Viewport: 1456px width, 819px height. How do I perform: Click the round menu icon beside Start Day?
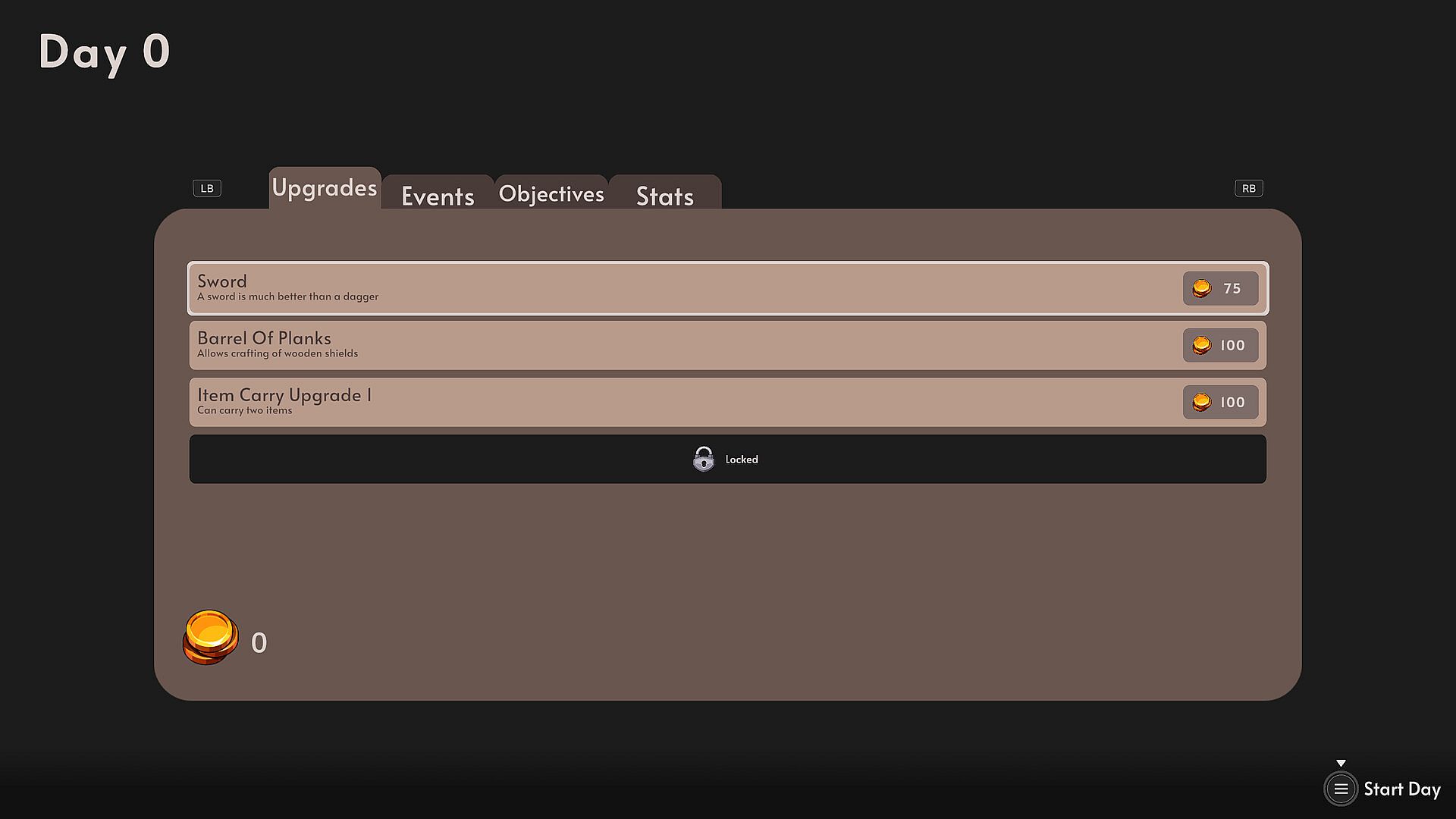pos(1340,789)
